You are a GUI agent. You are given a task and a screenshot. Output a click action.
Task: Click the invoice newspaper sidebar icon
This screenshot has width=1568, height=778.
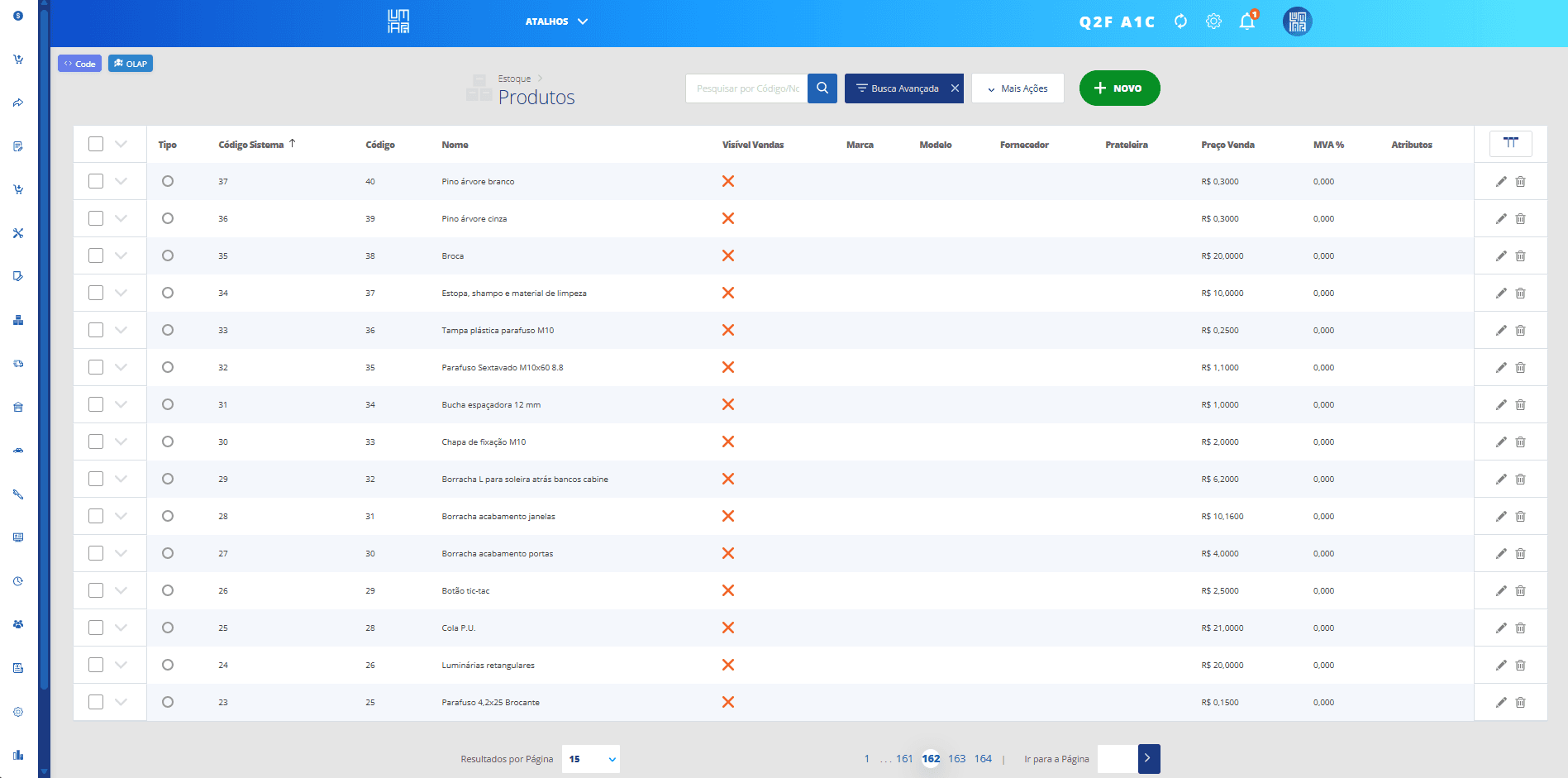tap(18, 668)
